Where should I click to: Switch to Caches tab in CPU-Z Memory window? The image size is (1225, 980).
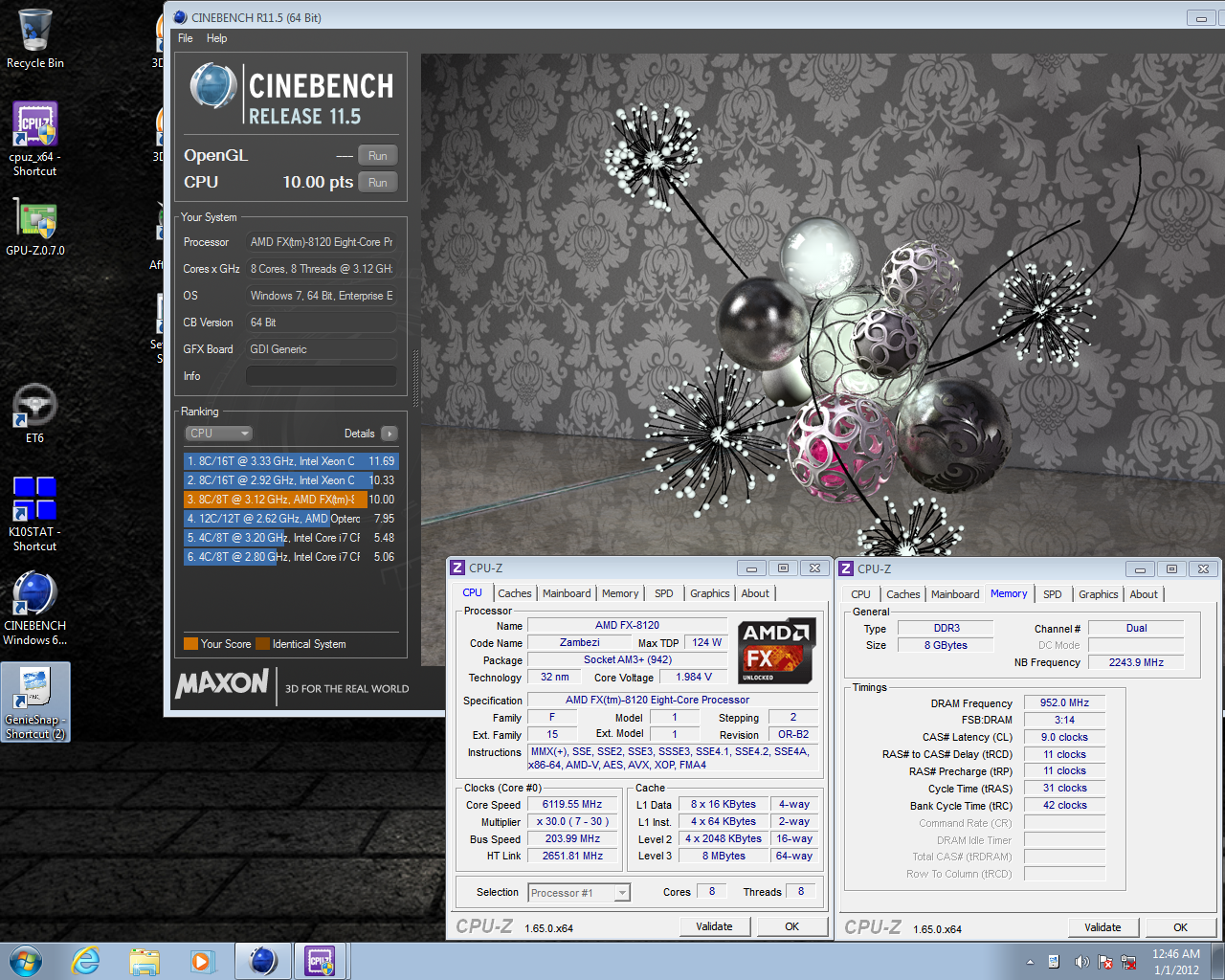point(903,594)
